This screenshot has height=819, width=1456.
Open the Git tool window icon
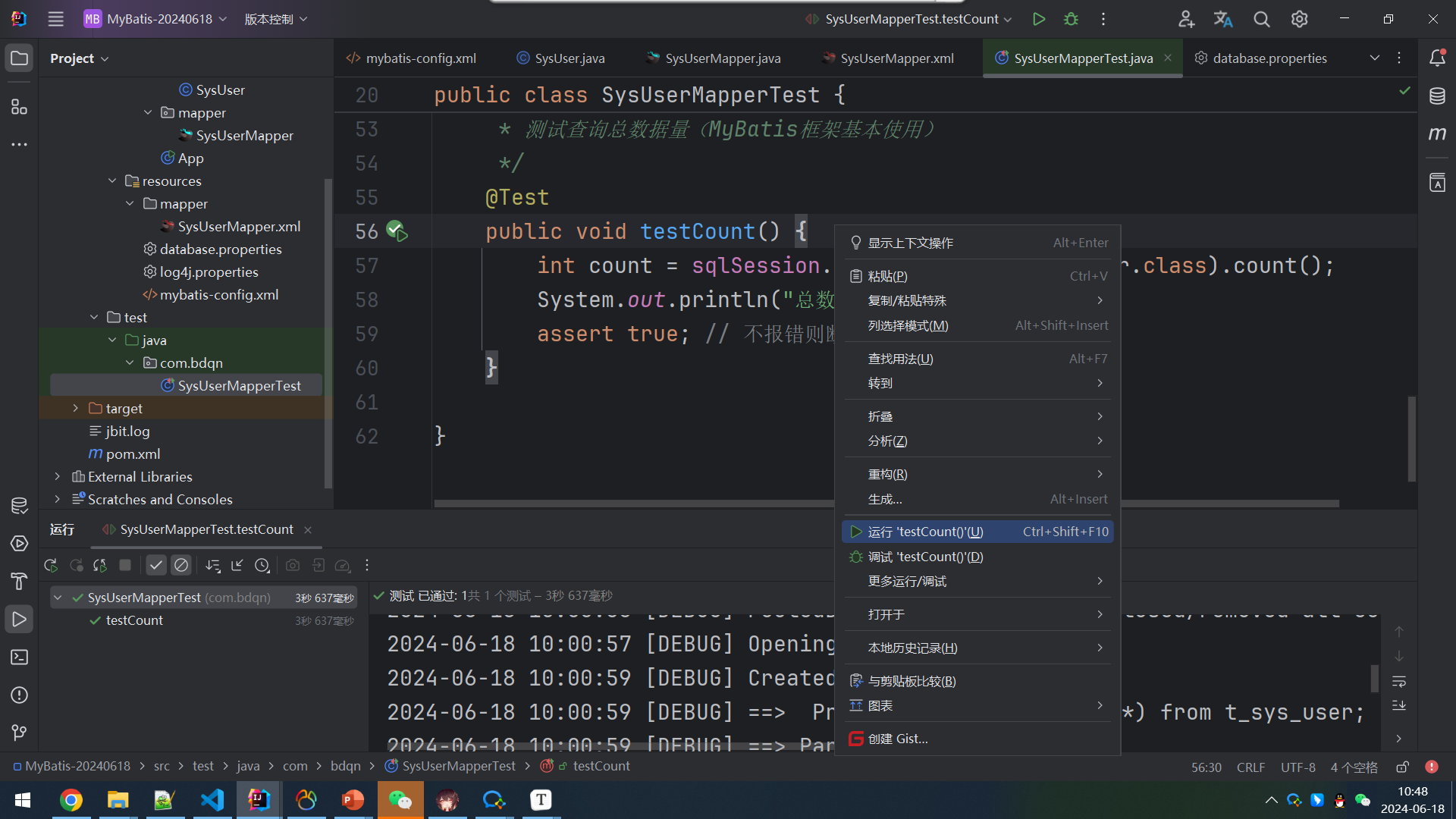(19, 733)
